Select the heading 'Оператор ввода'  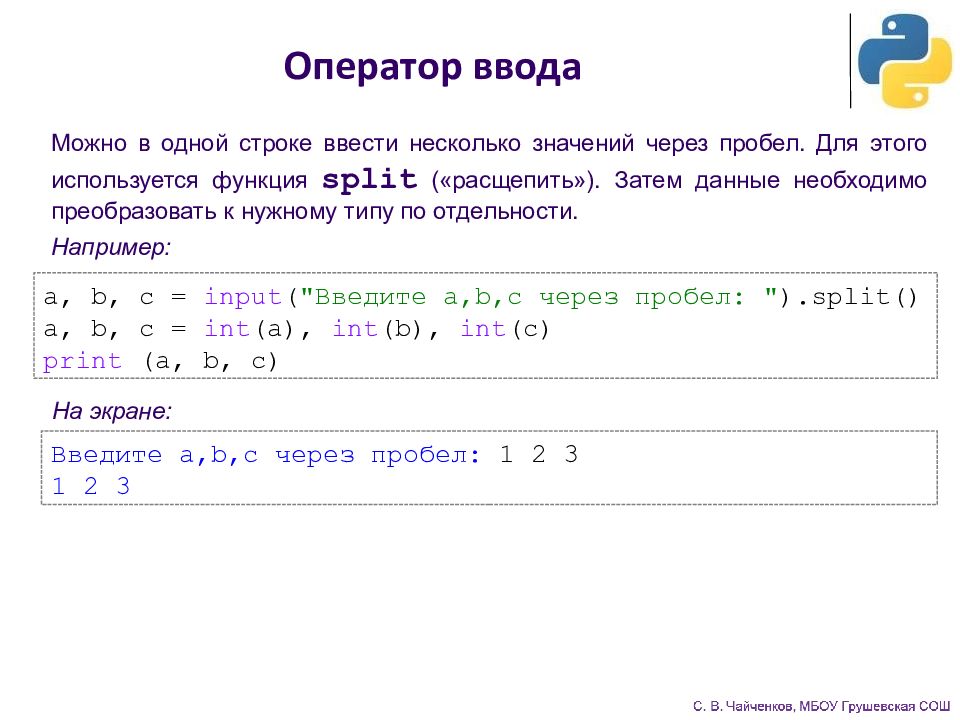(x=432, y=67)
